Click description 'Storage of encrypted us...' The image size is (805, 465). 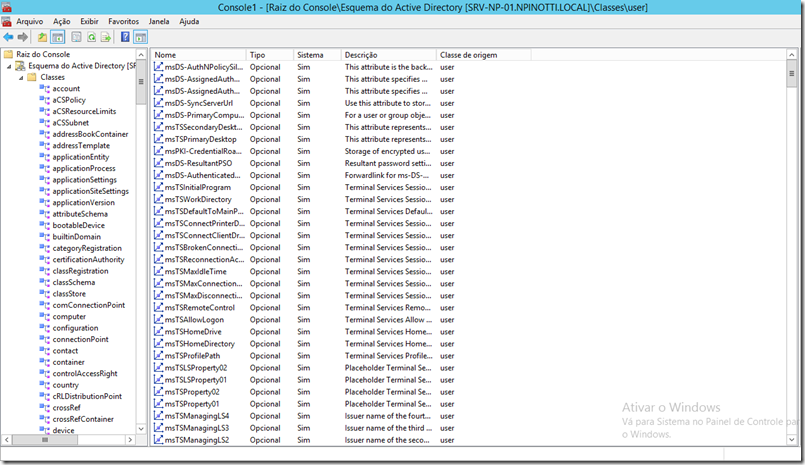(388, 151)
